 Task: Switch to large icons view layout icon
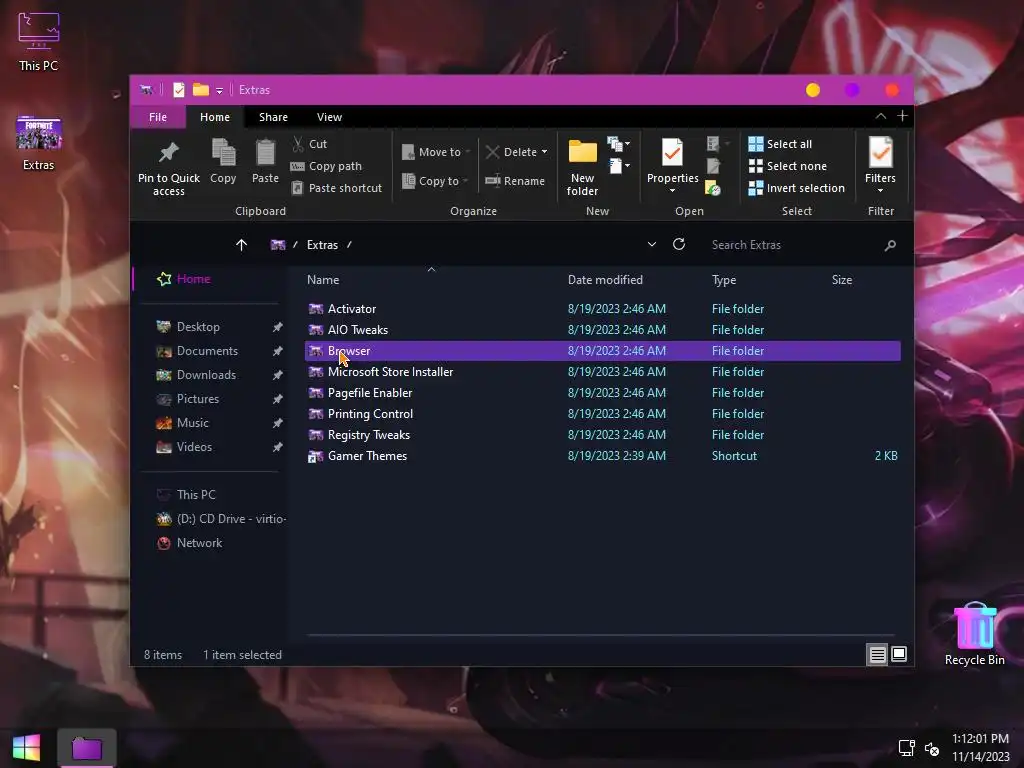point(899,654)
